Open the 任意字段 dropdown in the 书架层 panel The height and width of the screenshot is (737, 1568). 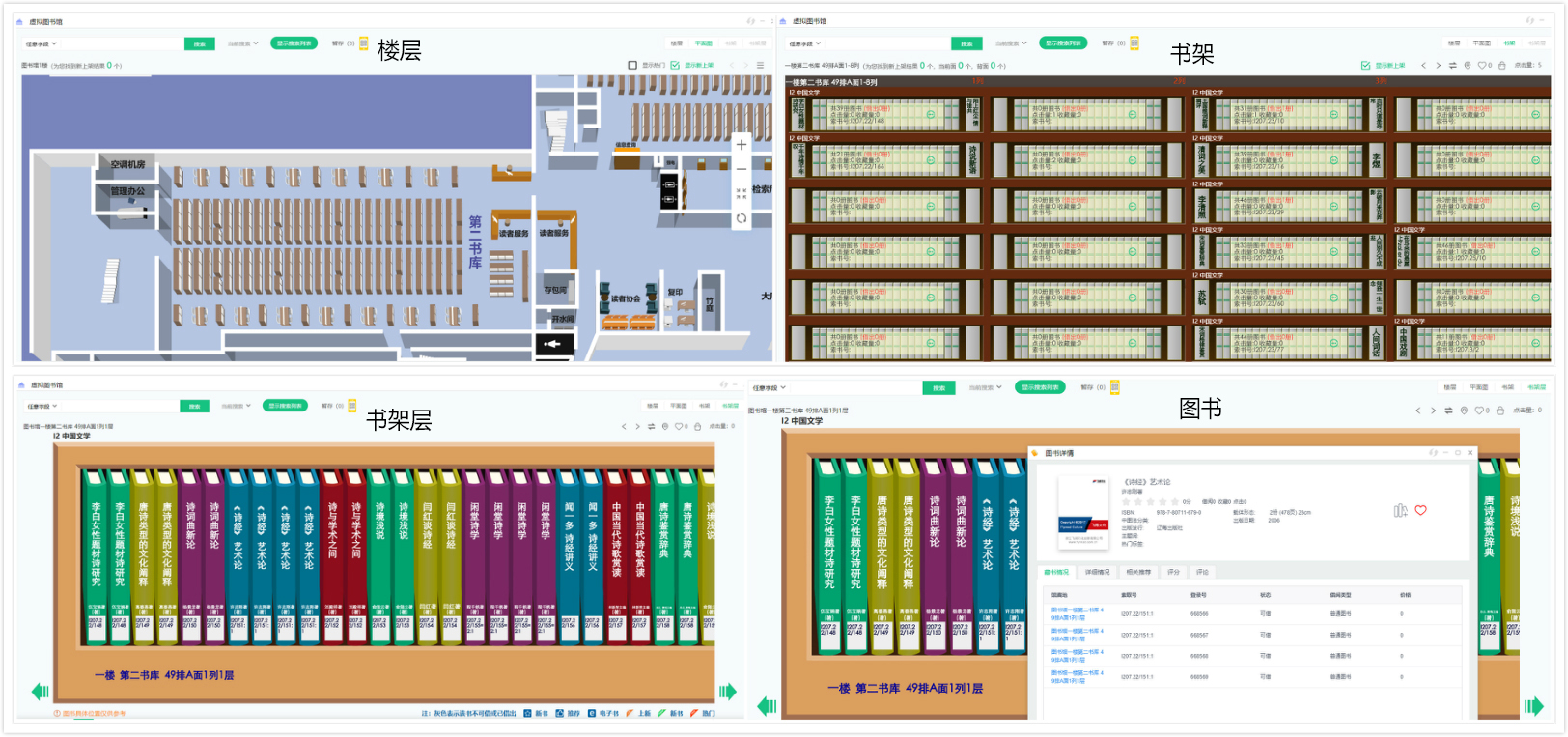(x=42, y=407)
